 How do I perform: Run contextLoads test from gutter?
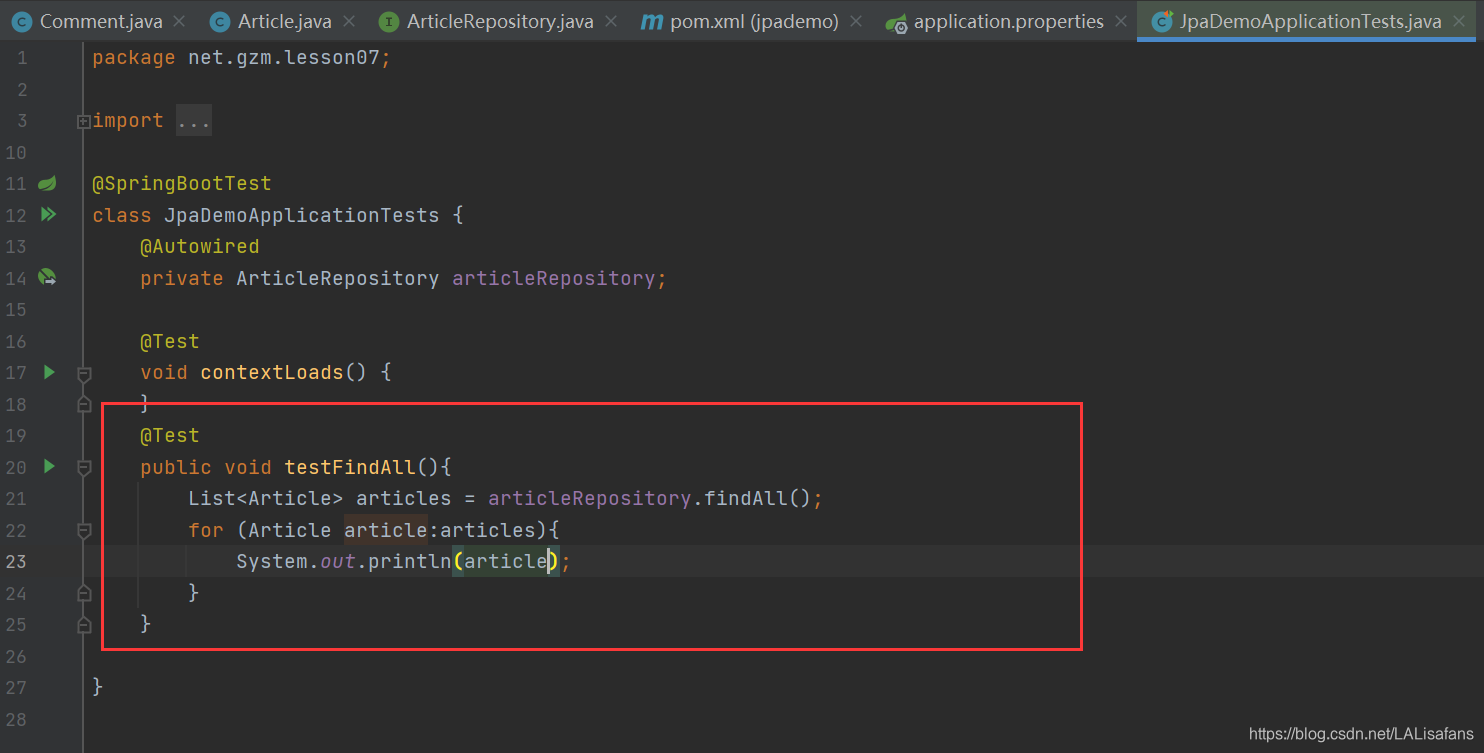[48, 372]
